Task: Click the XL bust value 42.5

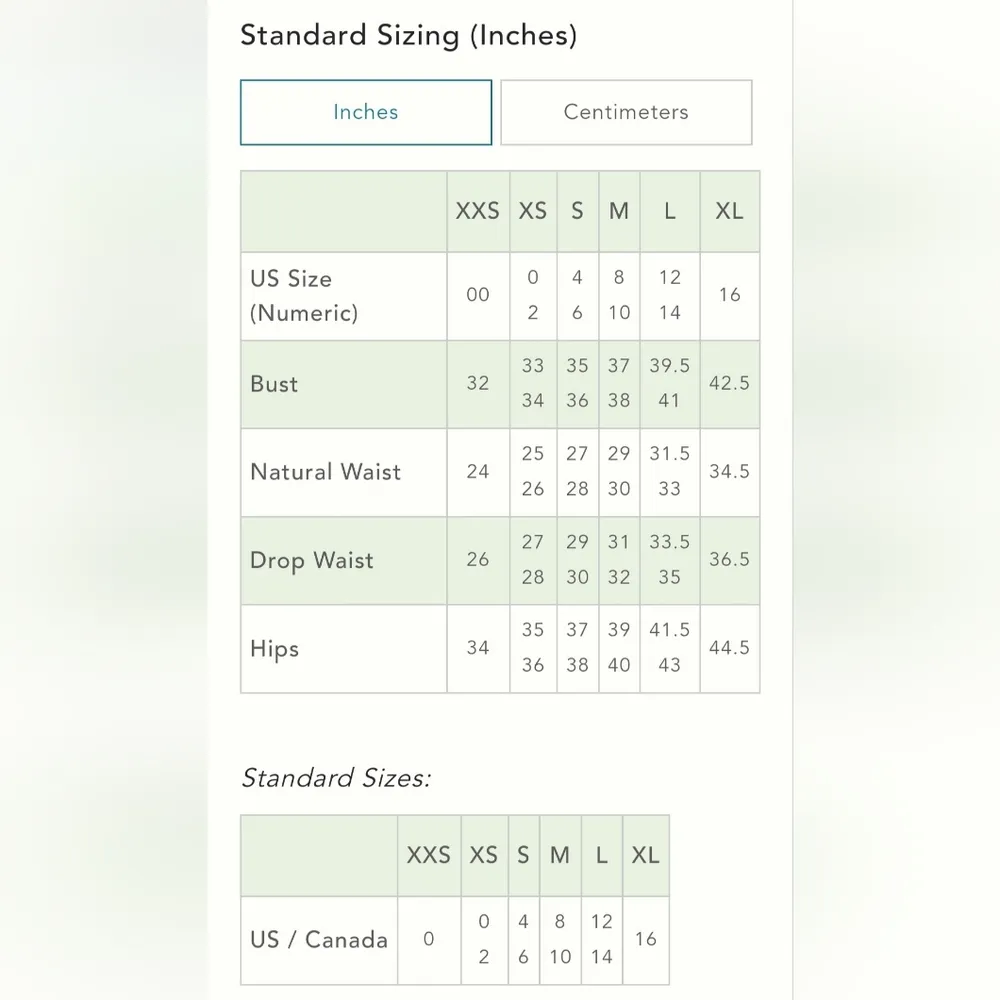Action: click(x=730, y=384)
